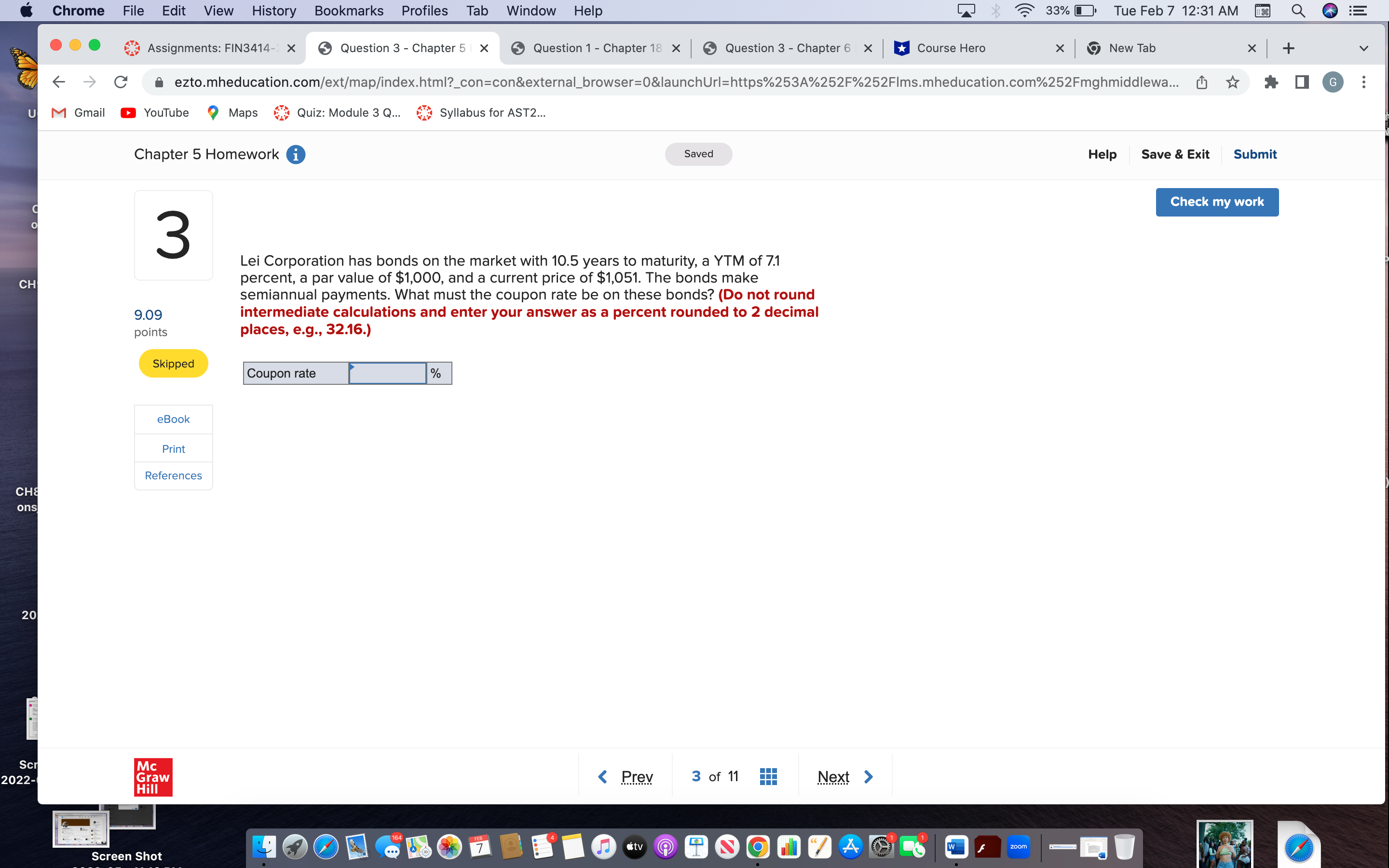Open the question overview grid icon
Screen dimensions: 1389x868
point(768,776)
